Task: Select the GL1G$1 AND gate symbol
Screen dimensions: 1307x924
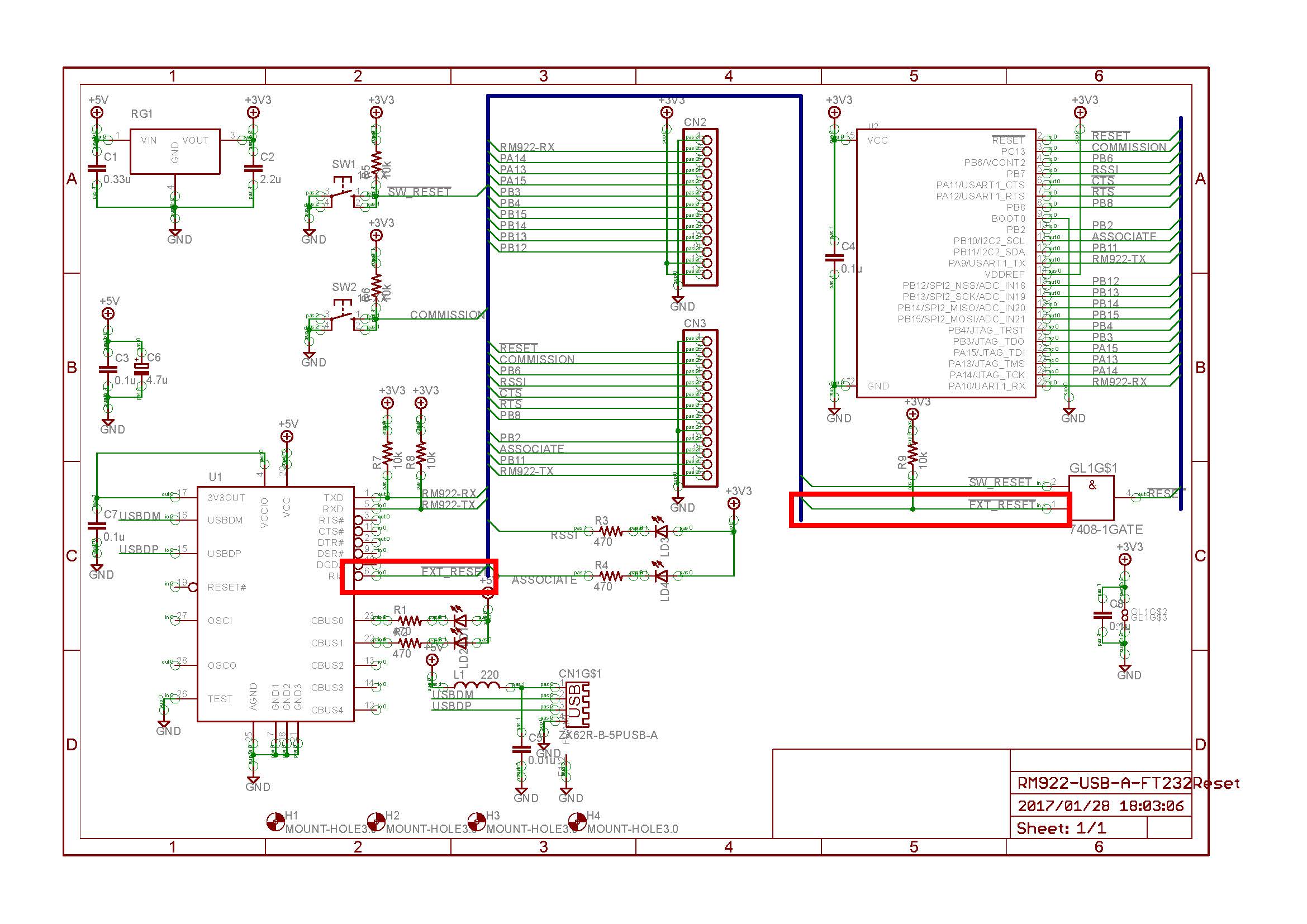Action: tap(1091, 498)
